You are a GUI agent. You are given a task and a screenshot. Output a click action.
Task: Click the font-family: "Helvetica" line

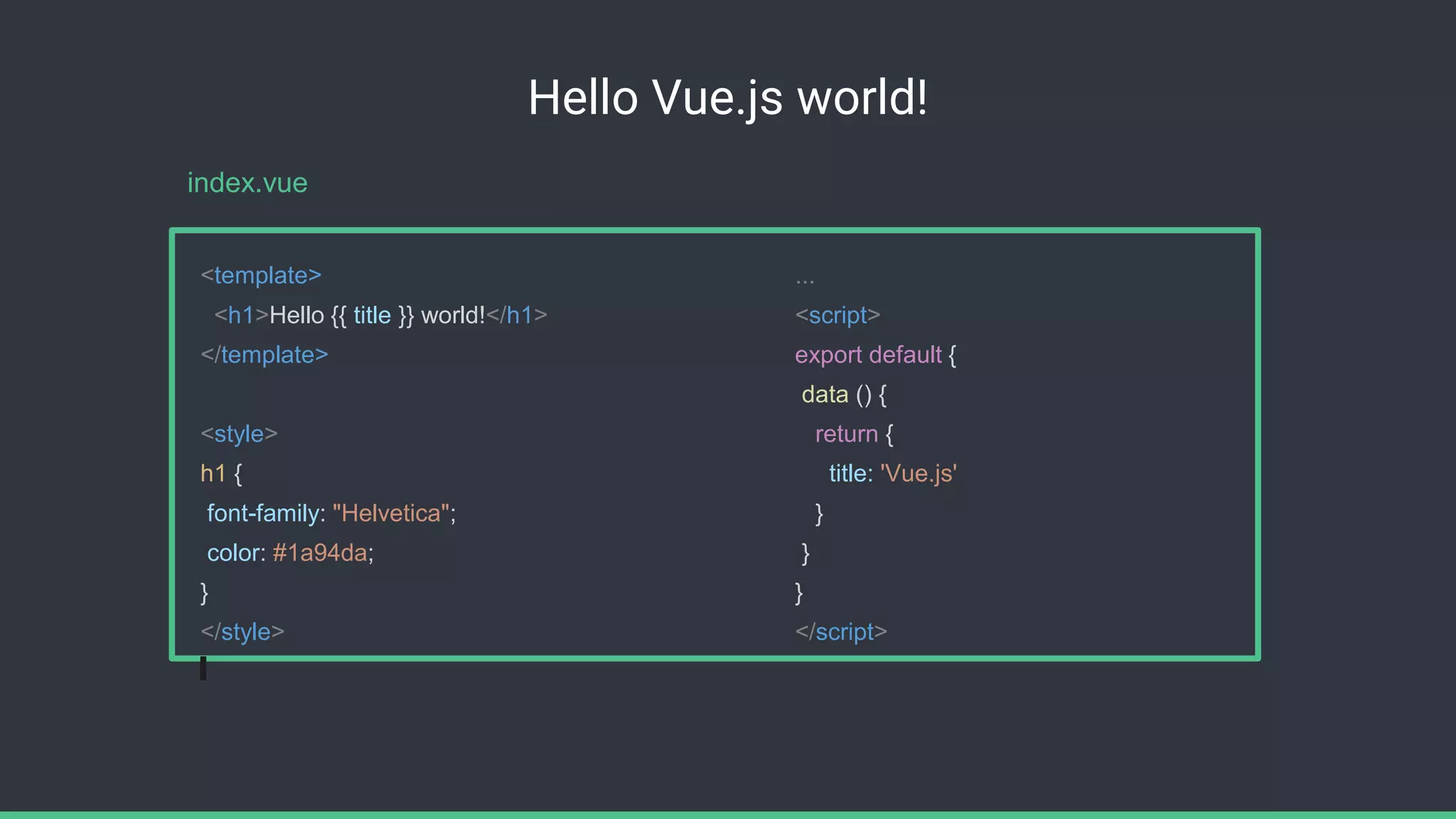pos(331,513)
